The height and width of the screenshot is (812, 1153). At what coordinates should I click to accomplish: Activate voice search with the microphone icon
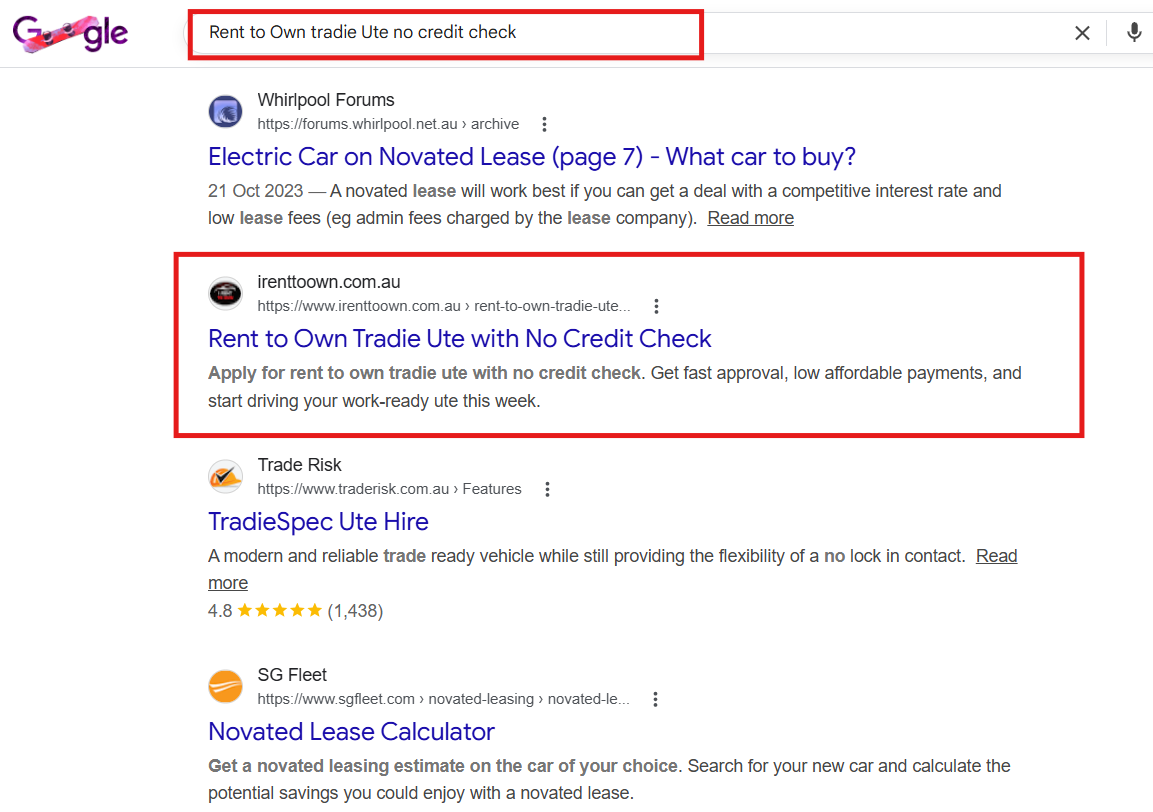pos(1134,33)
